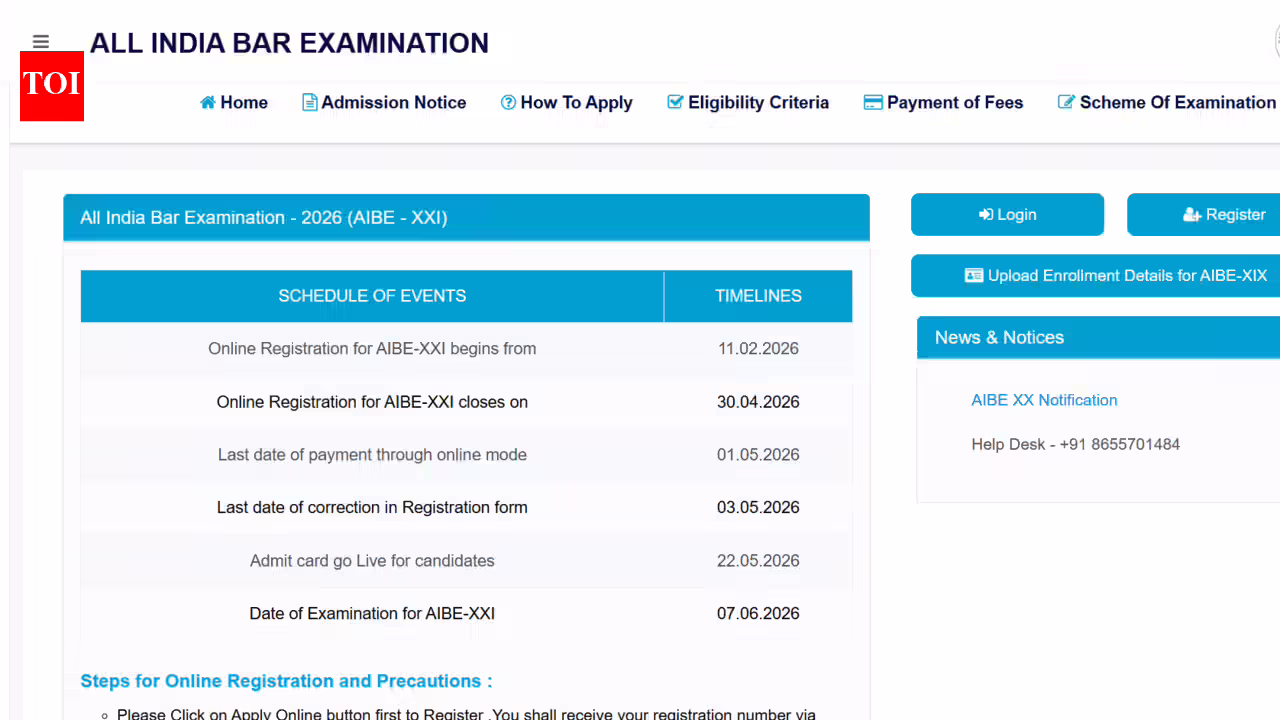
Task: Select the 30.04.2026 date cell
Action: coord(758,402)
